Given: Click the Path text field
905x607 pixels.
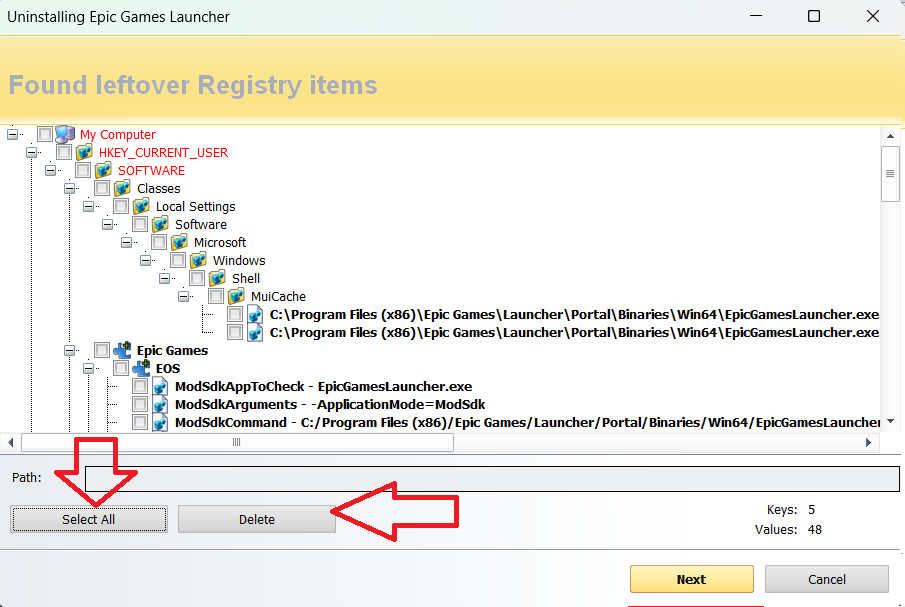Looking at the screenshot, I should [492, 479].
